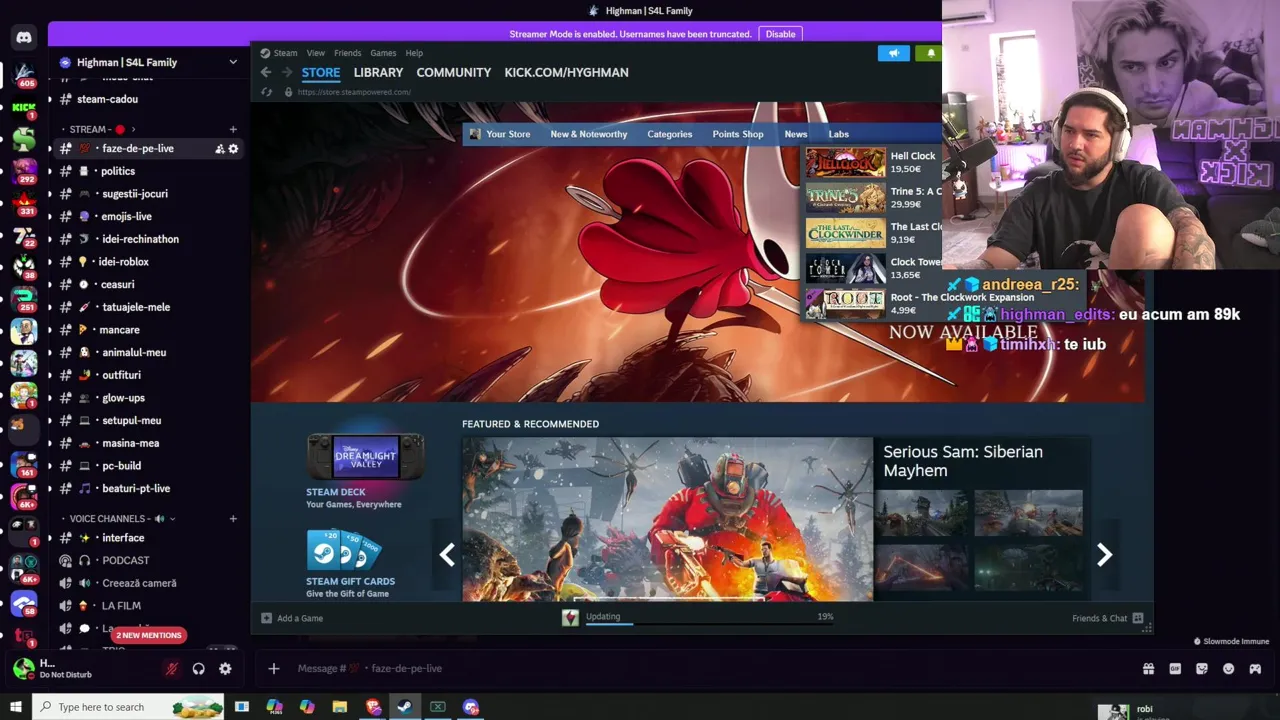Open Your Store dropdown
This screenshot has width=1280, height=720.
pos(508,134)
